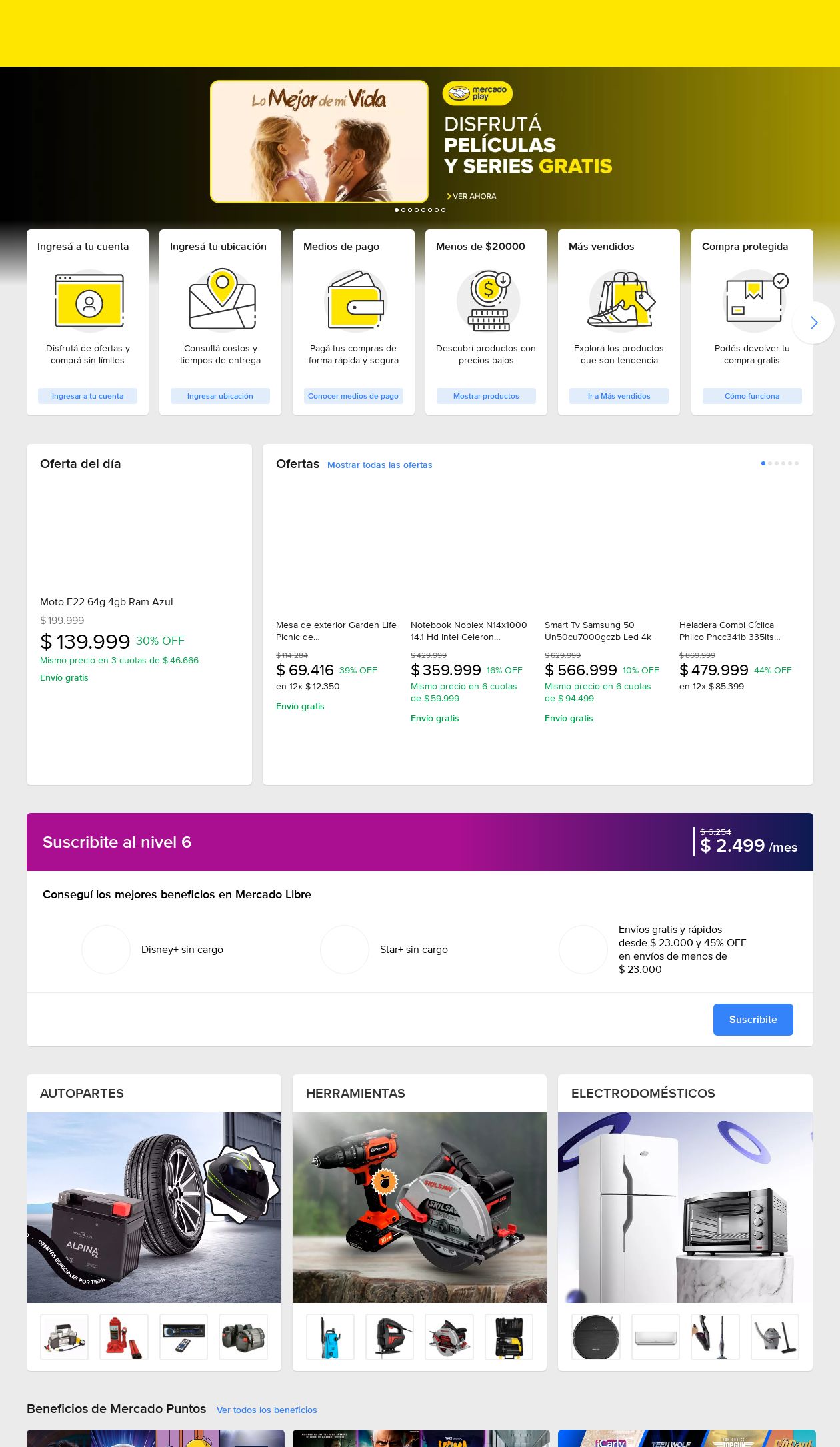Viewport: 840px width, 1447px height.
Task: Click the Cómo funciona button
Action: coord(752,396)
